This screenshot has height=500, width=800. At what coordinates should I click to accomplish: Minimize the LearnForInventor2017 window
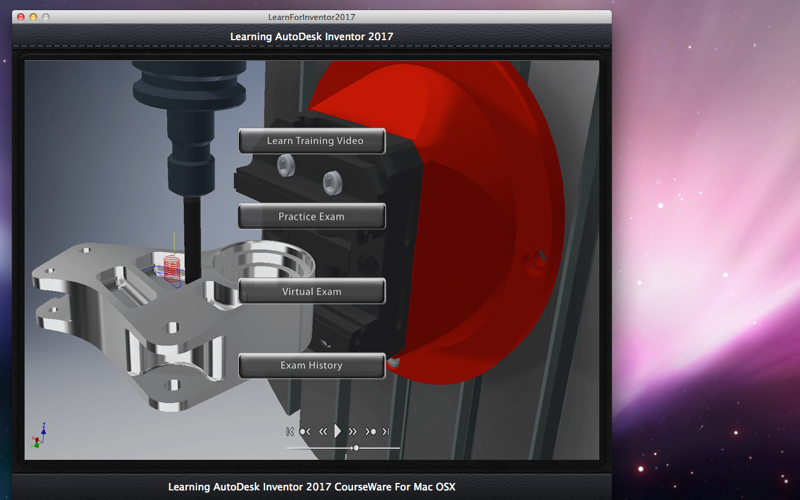click(x=33, y=17)
